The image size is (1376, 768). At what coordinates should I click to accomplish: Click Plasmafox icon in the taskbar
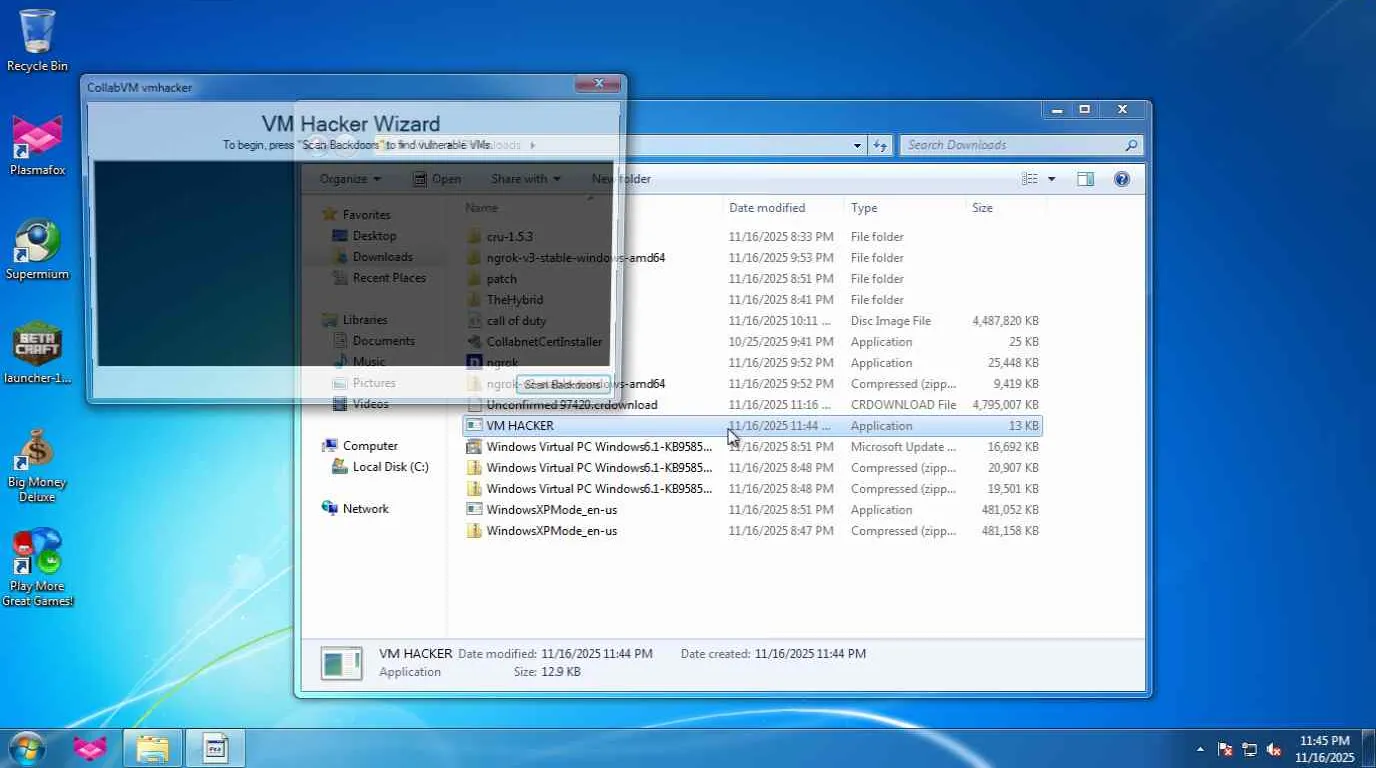coord(90,748)
